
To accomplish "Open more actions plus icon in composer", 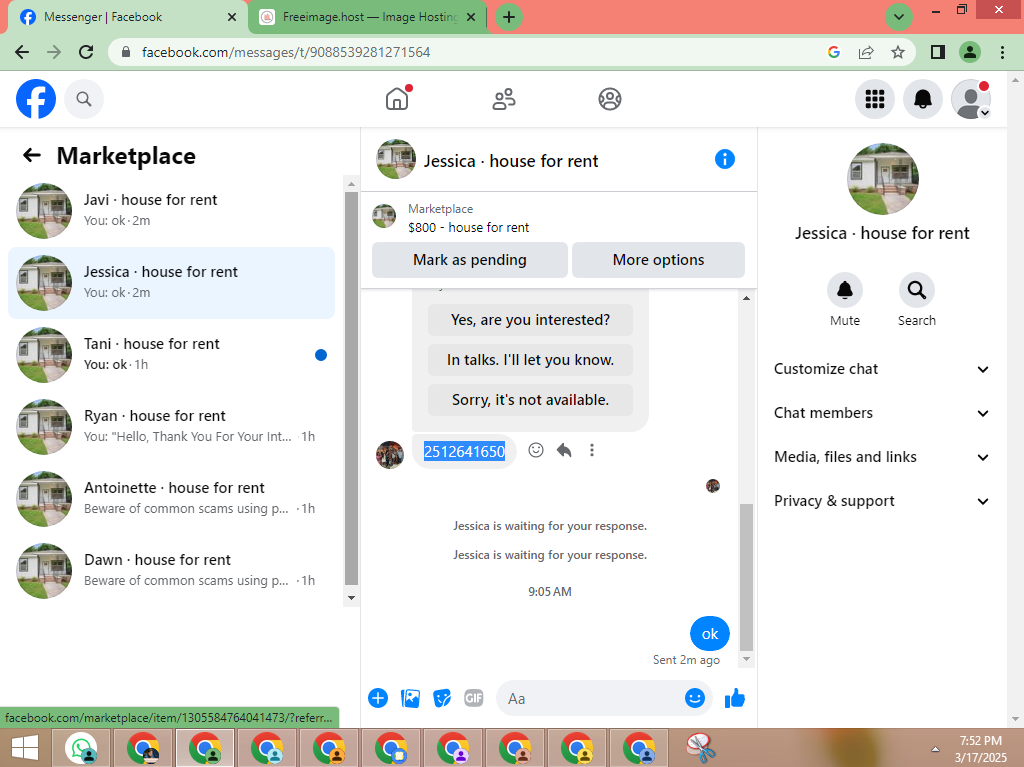I will tap(377, 698).
